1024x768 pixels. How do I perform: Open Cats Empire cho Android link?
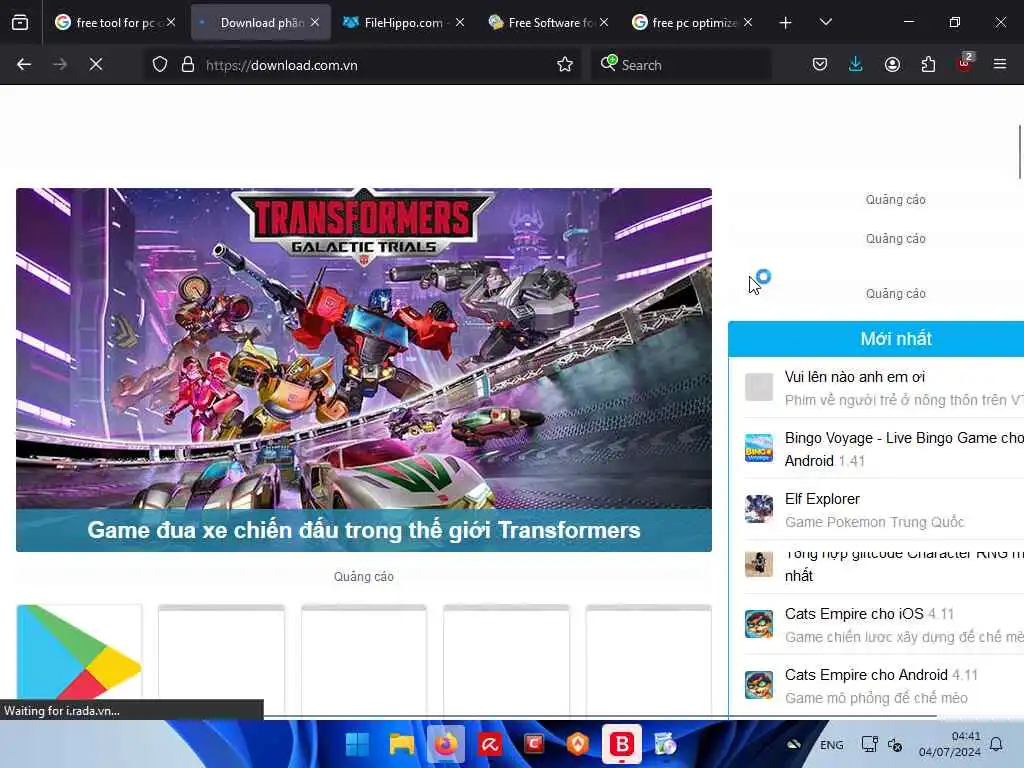tap(866, 675)
